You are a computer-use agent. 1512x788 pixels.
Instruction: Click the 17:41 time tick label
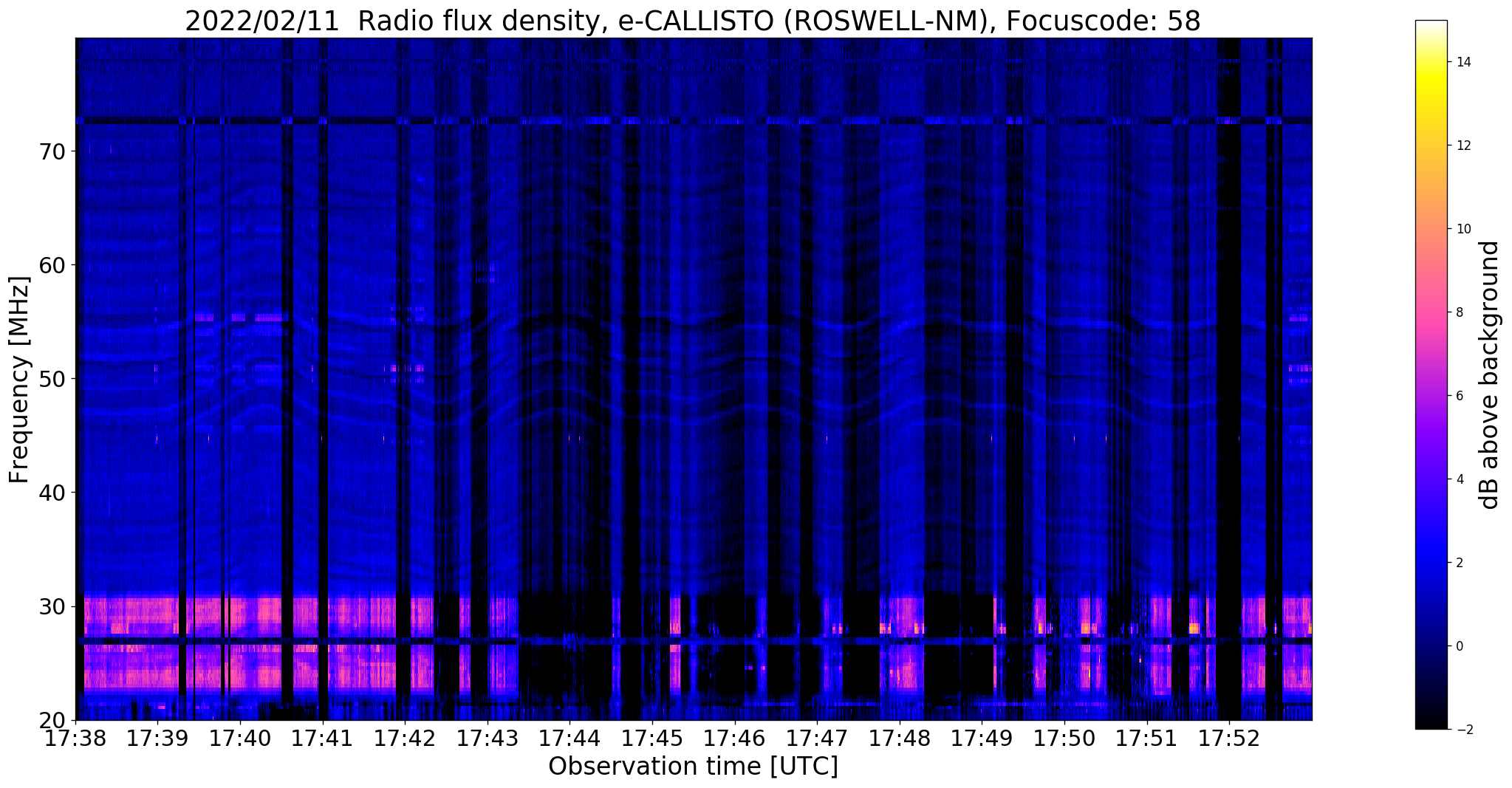323,739
